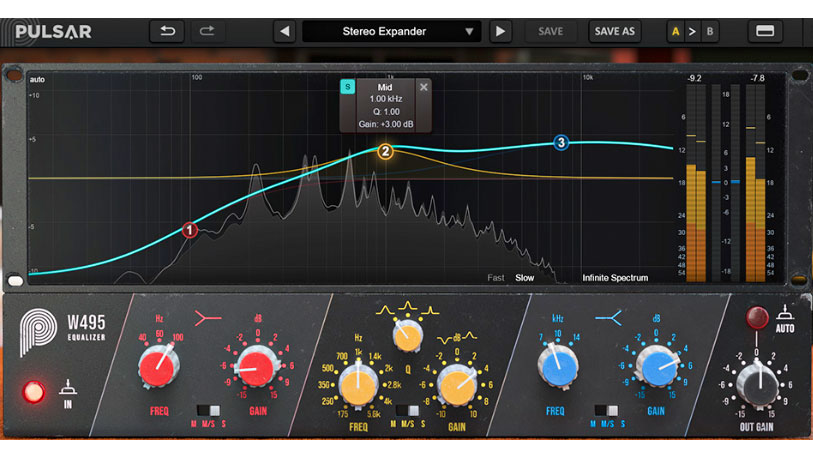The width and height of the screenshot is (813, 458).
Task: Select the B state slot
Action: (x=710, y=32)
